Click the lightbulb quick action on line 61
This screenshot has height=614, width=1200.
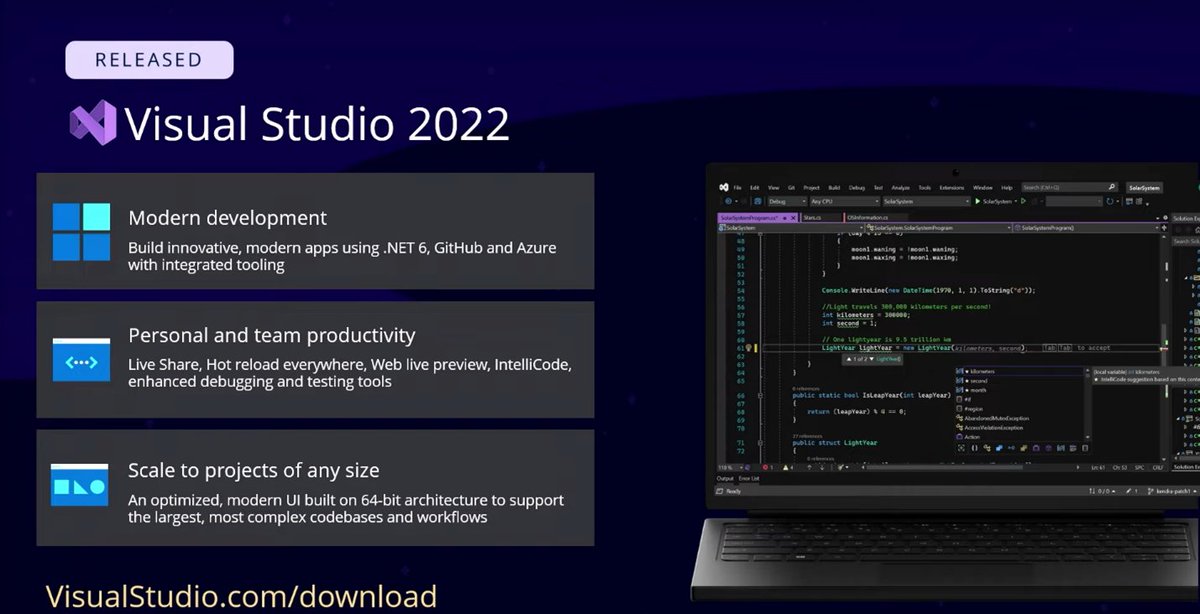pos(749,348)
